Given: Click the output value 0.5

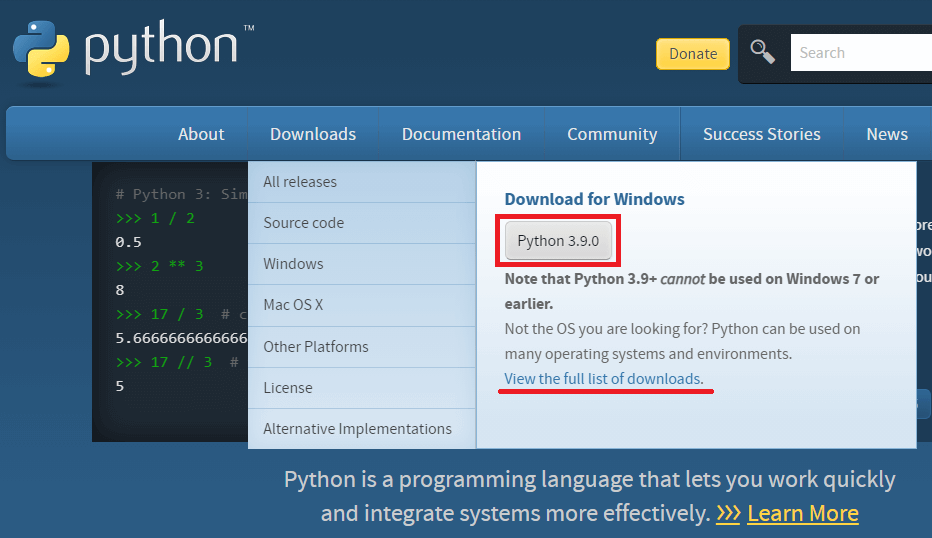Looking at the screenshot, I should click(128, 242).
